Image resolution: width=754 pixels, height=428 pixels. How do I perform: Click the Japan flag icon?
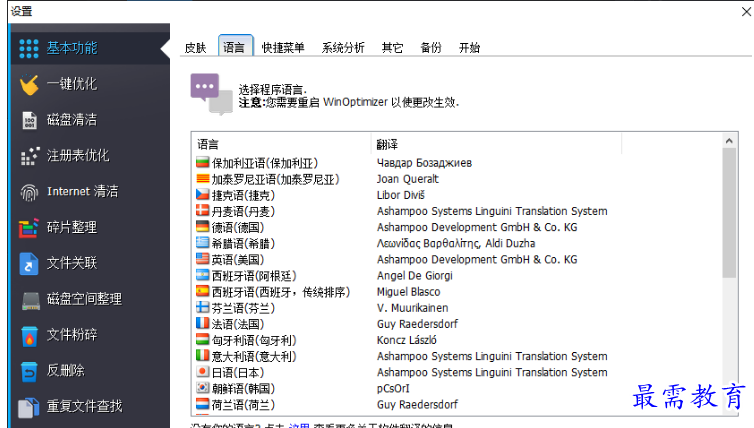pos(202,372)
